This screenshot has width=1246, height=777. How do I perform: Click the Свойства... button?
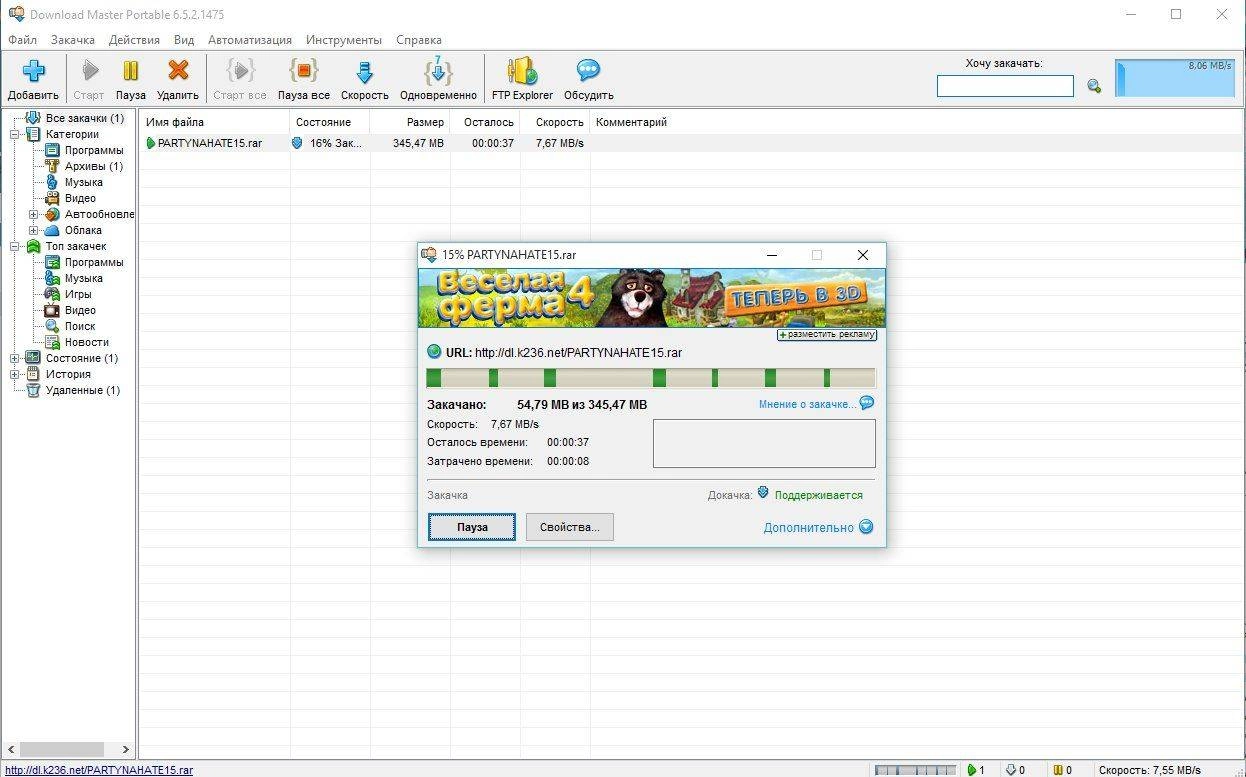click(570, 527)
